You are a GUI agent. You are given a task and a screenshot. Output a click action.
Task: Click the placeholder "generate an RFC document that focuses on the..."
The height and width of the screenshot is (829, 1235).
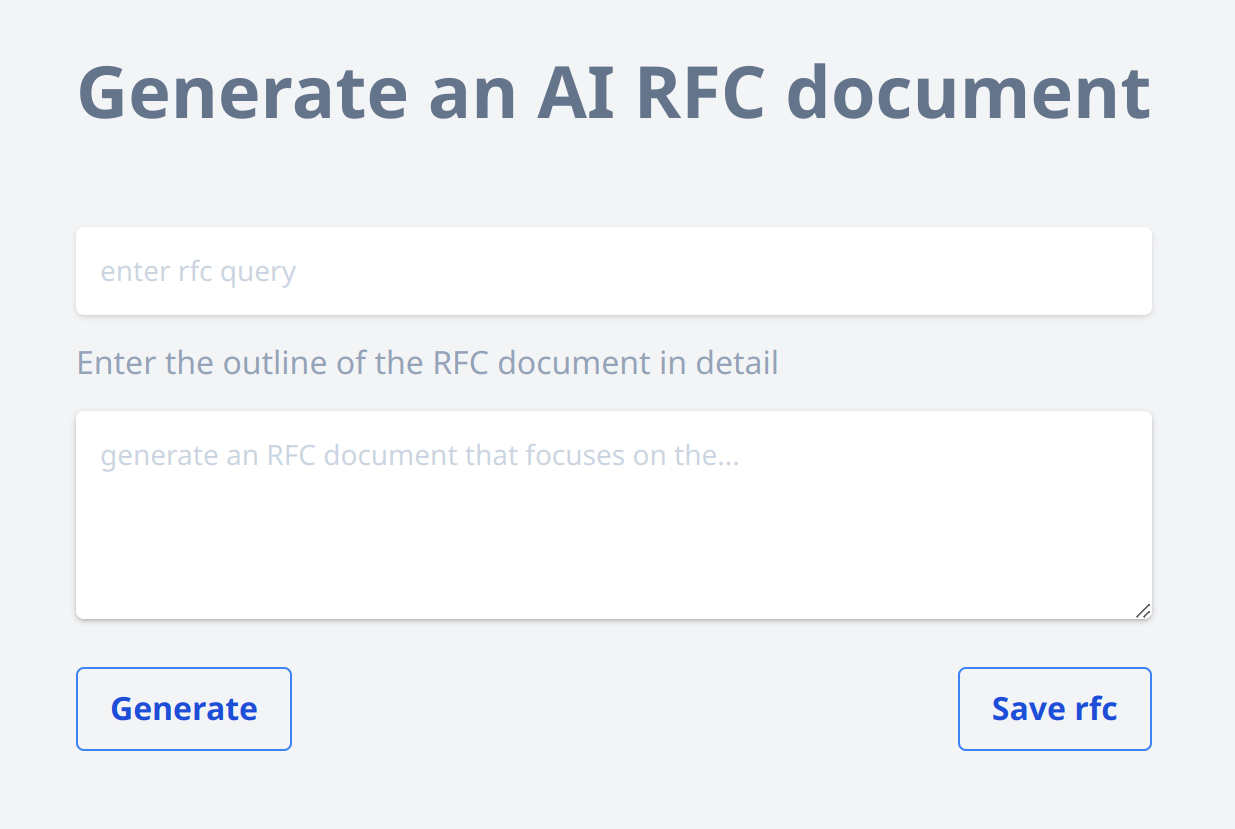[x=418, y=455]
